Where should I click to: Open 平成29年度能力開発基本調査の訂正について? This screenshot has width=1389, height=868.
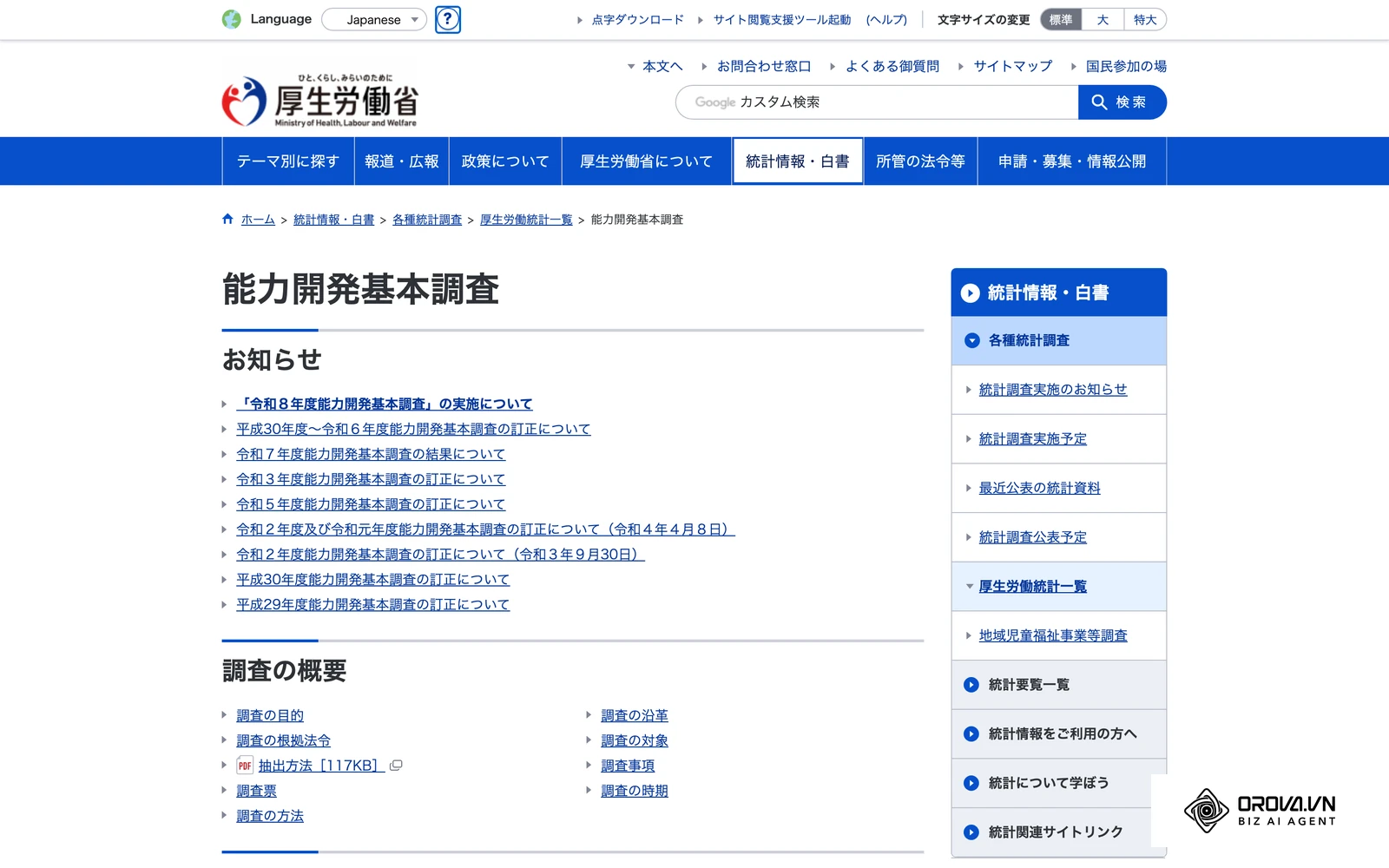pos(373,605)
